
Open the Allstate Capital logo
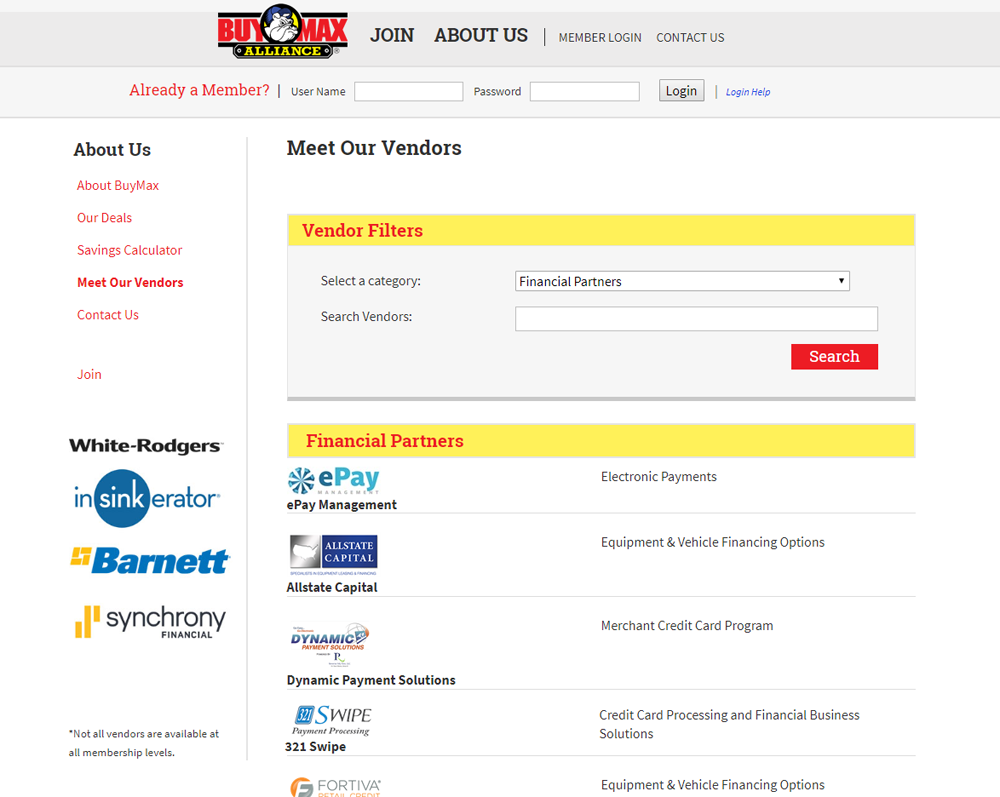[x=333, y=555]
